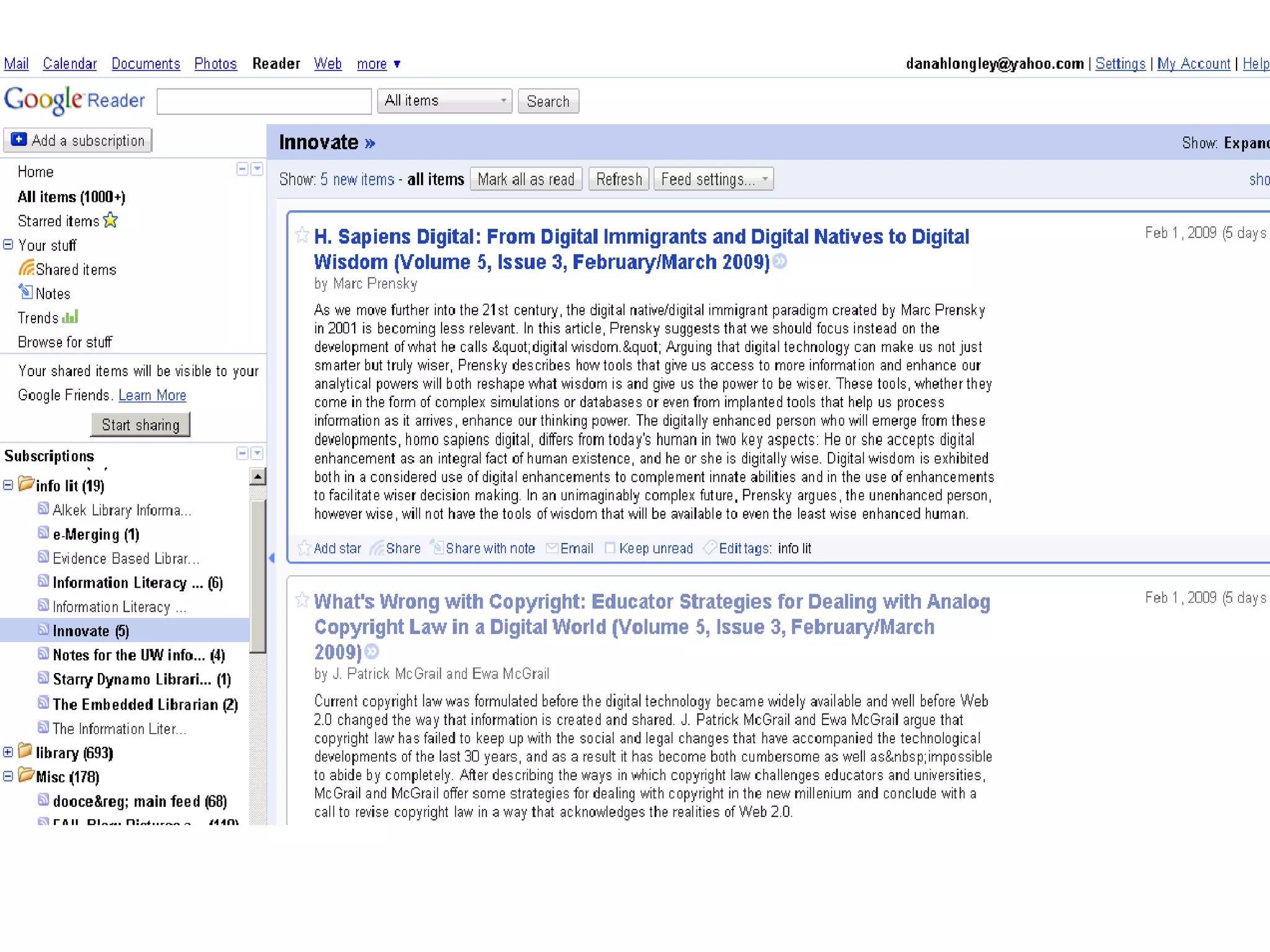
Task: Star the What's Wrong with Copyright article
Action: (302, 600)
